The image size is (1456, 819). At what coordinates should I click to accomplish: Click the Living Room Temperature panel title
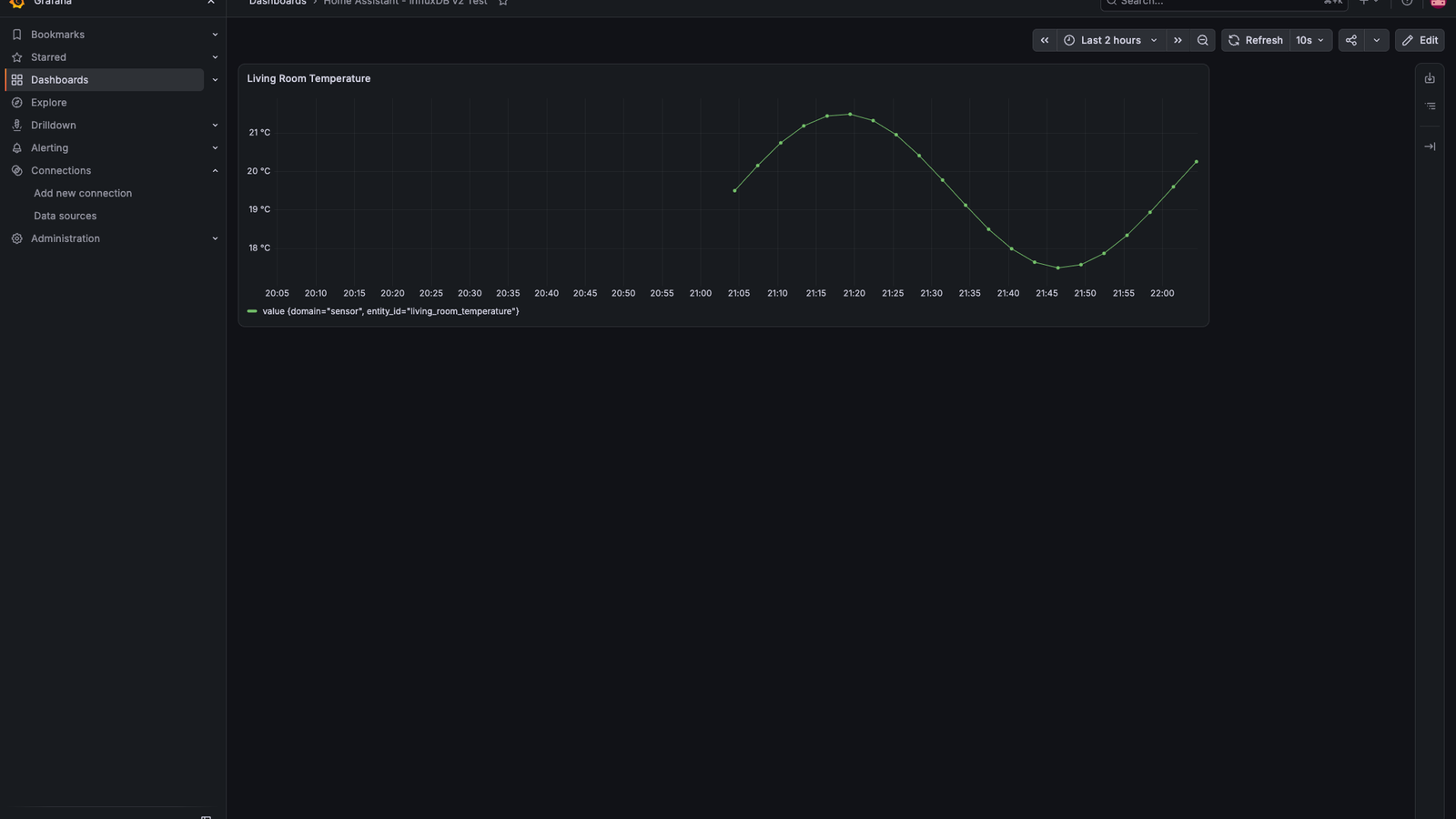308,78
